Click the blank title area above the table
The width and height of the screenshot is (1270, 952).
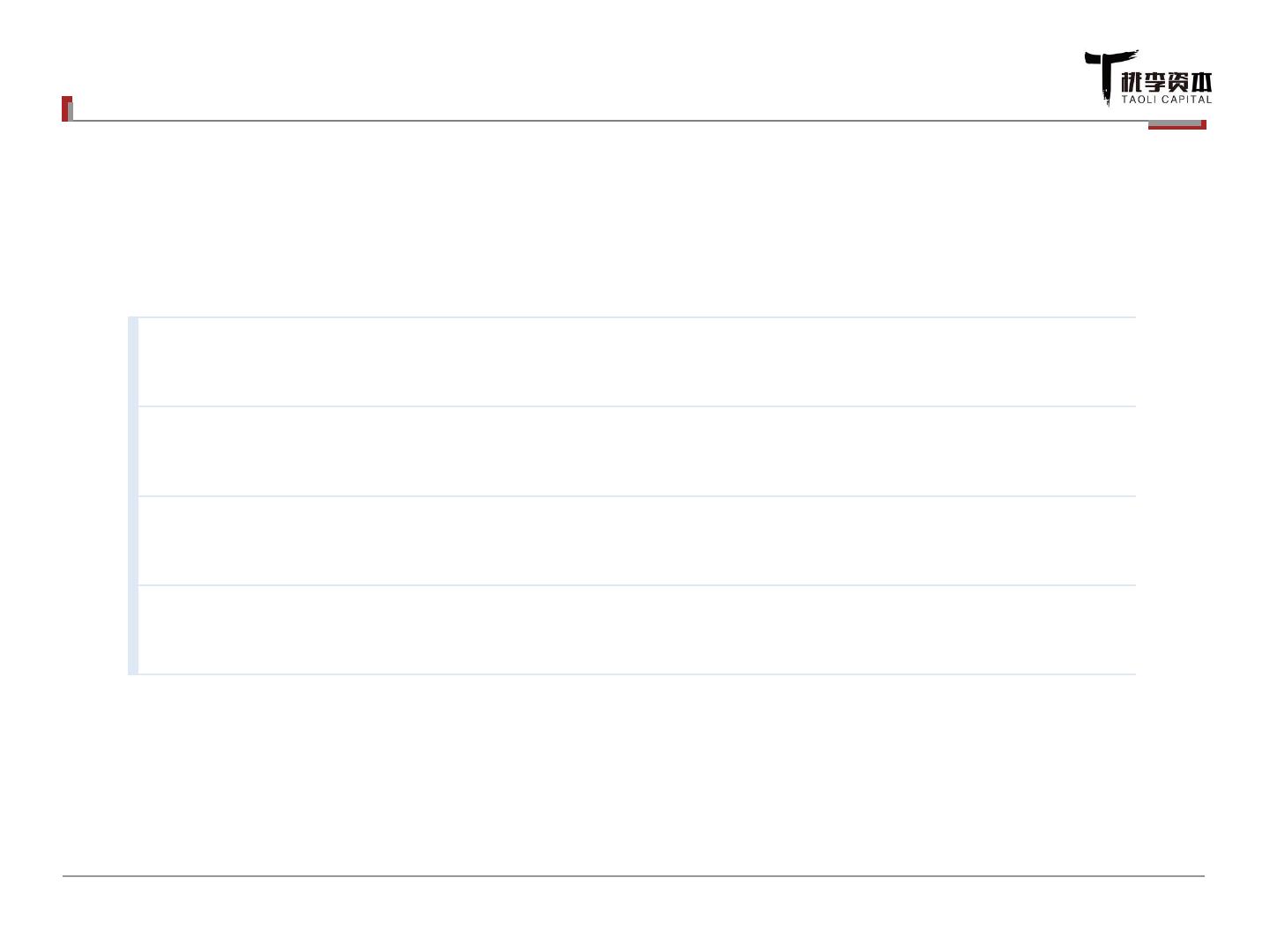click(x=617, y=220)
